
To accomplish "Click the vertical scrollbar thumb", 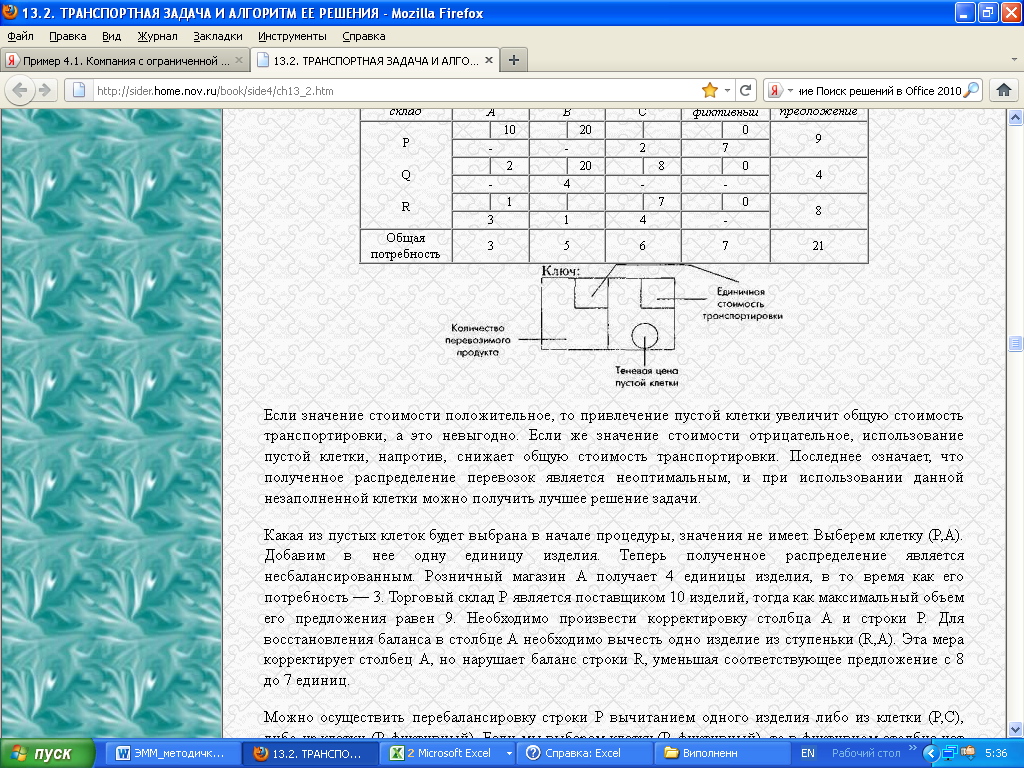I will click(1016, 343).
